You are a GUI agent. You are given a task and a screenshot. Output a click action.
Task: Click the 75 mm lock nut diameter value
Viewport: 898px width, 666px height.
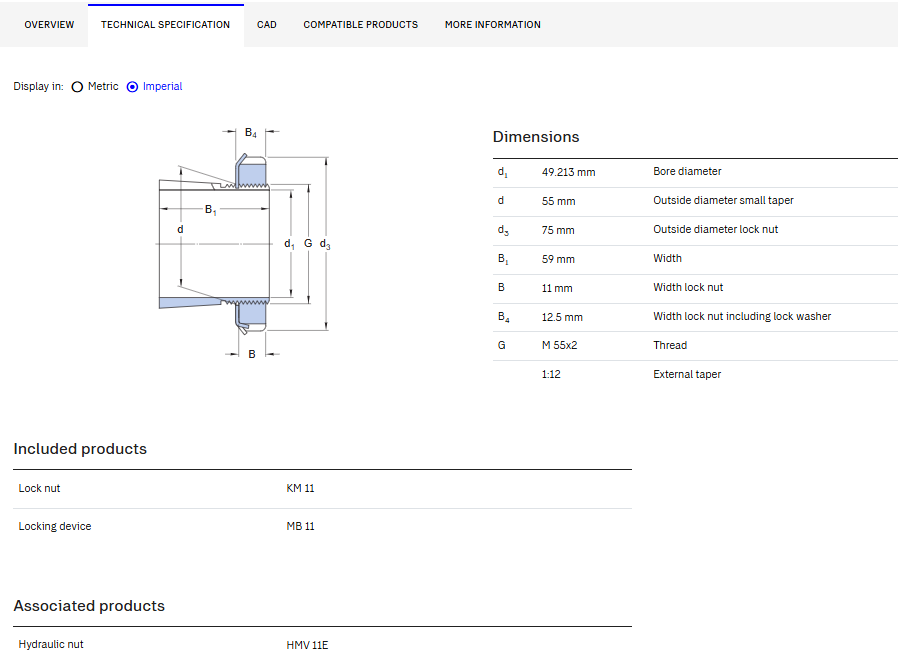[x=558, y=230]
